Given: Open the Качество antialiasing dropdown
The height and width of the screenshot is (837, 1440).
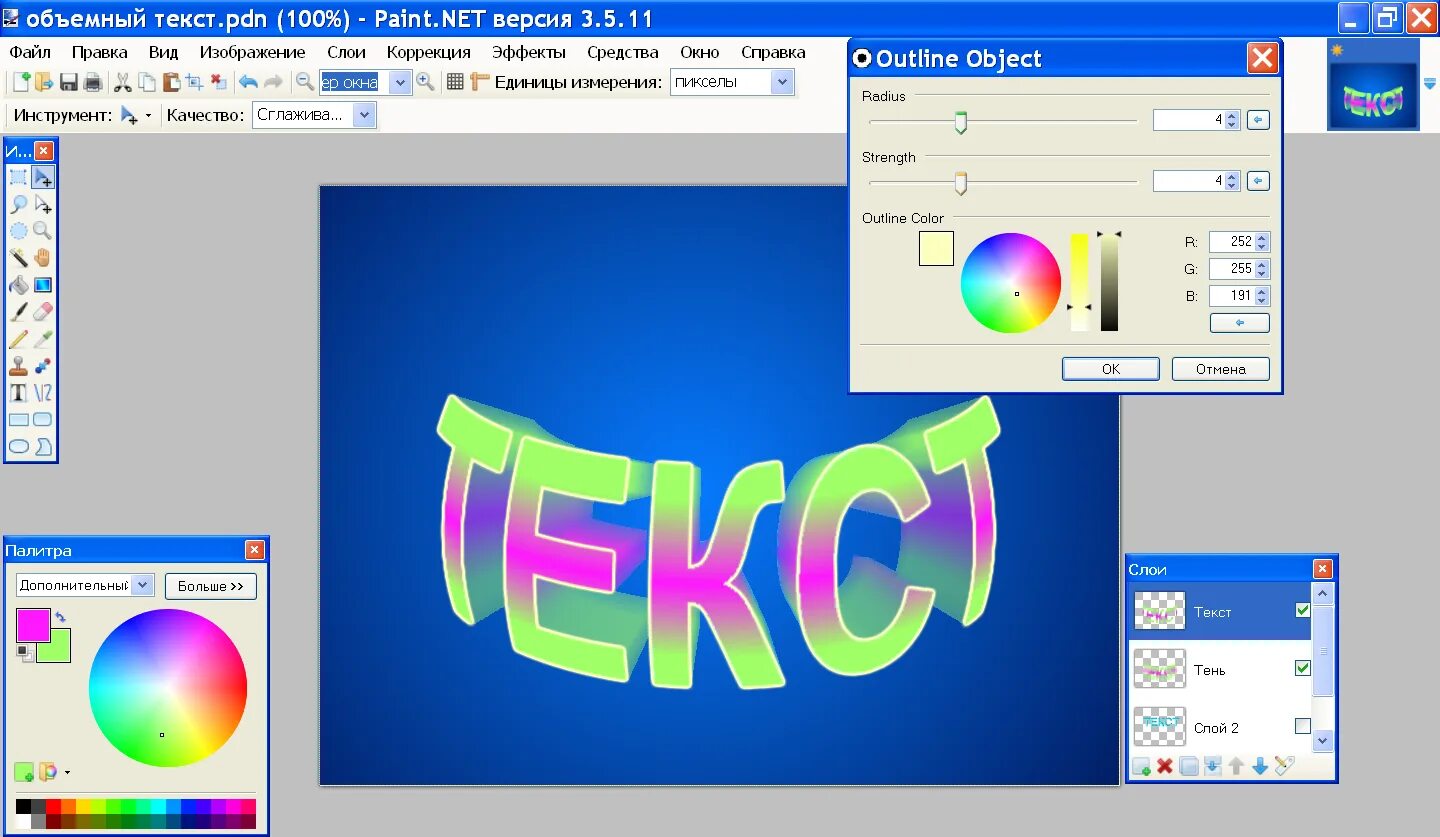Looking at the screenshot, I should click(364, 115).
